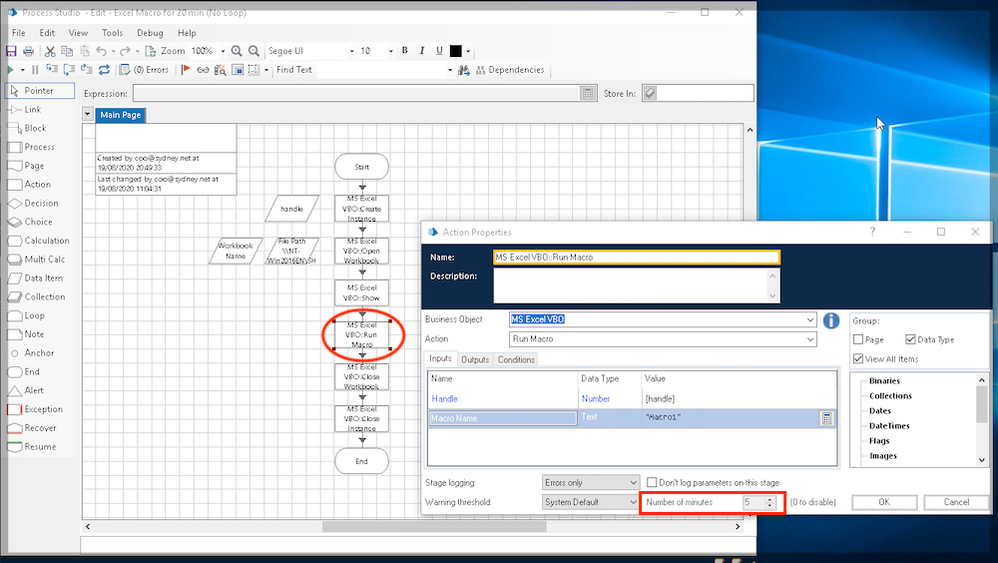
Task: Click the expression calculator icon
Action: 587,94
